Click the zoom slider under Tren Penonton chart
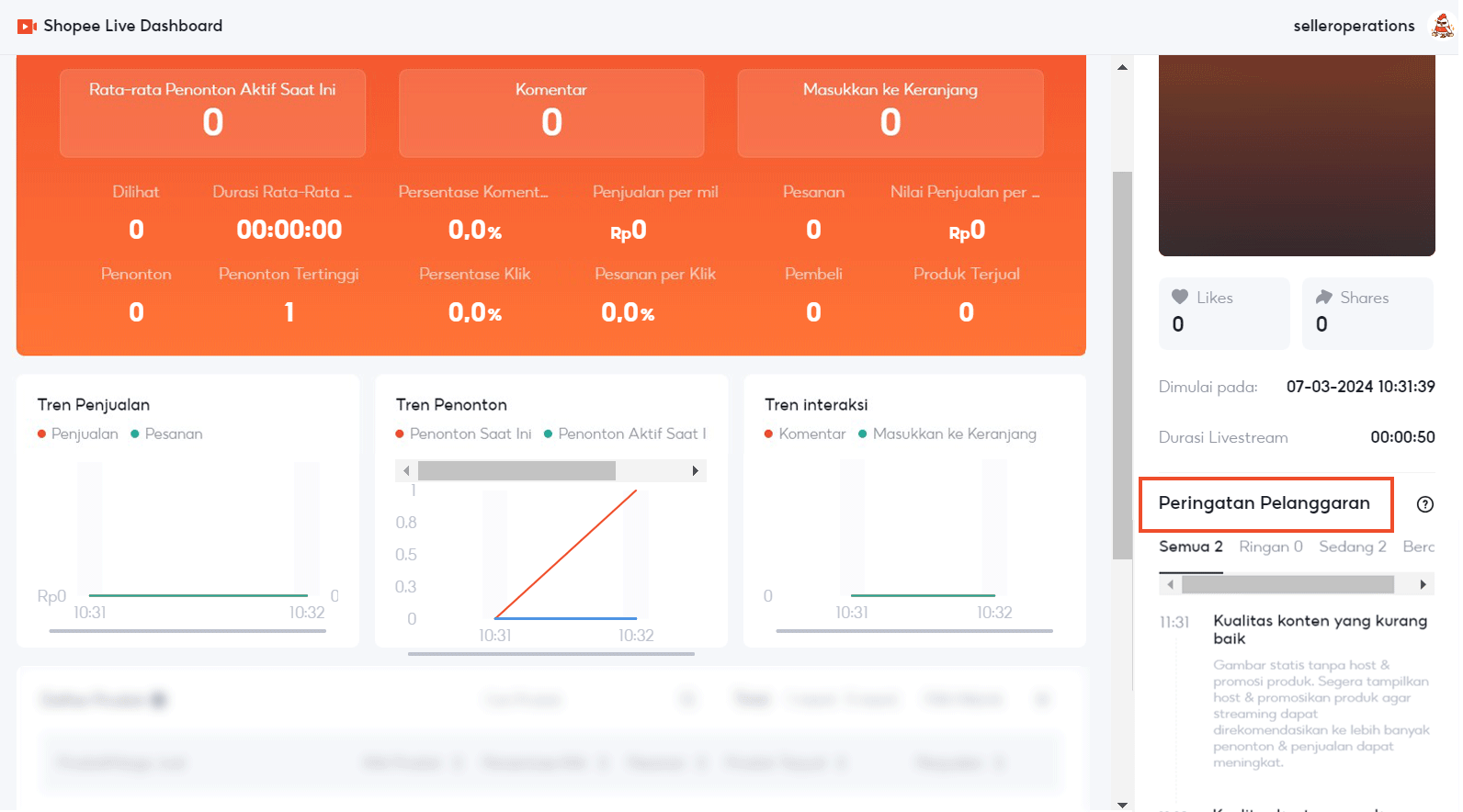Viewport: 1463px width, 812px height. 551,654
